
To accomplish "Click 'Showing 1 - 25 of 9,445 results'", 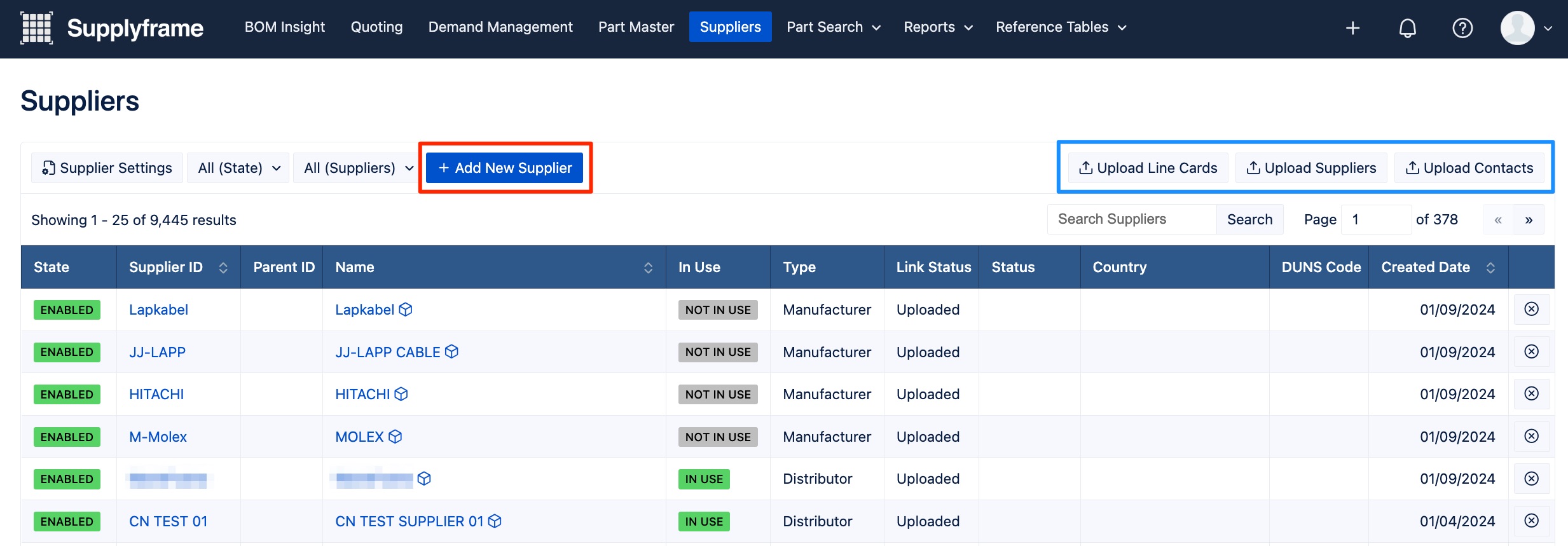I will point(134,220).
